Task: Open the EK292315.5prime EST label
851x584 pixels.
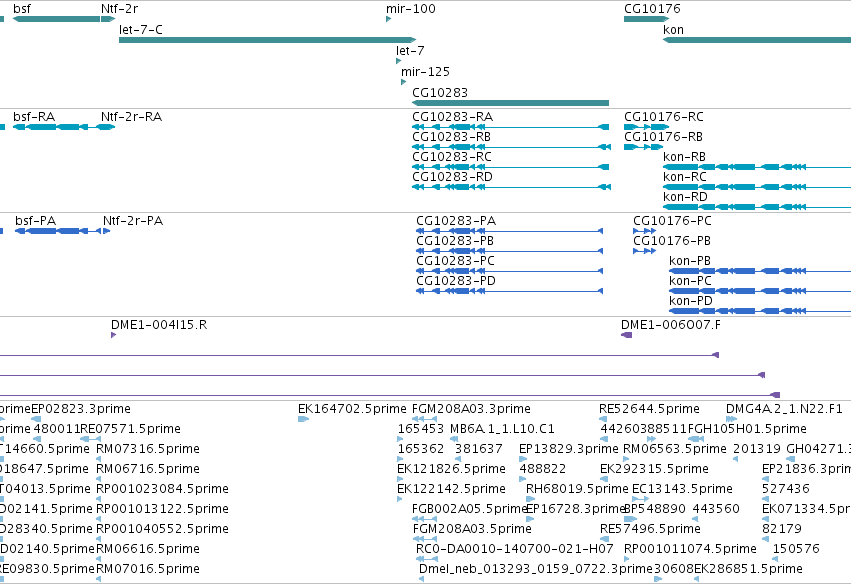Action: (655, 469)
